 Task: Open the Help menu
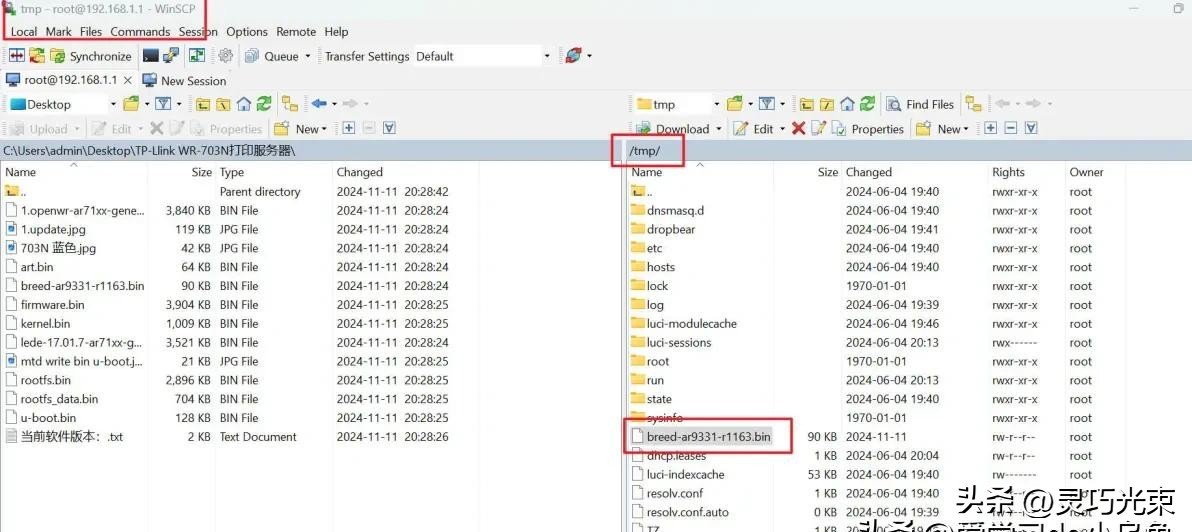click(336, 32)
